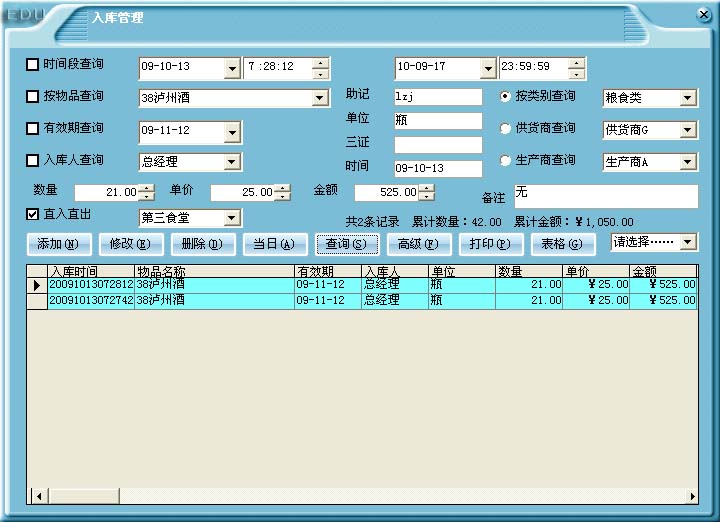This screenshot has width=720, height=522.
Task: Click the 入库时间 column header
Action: (91, 271)
